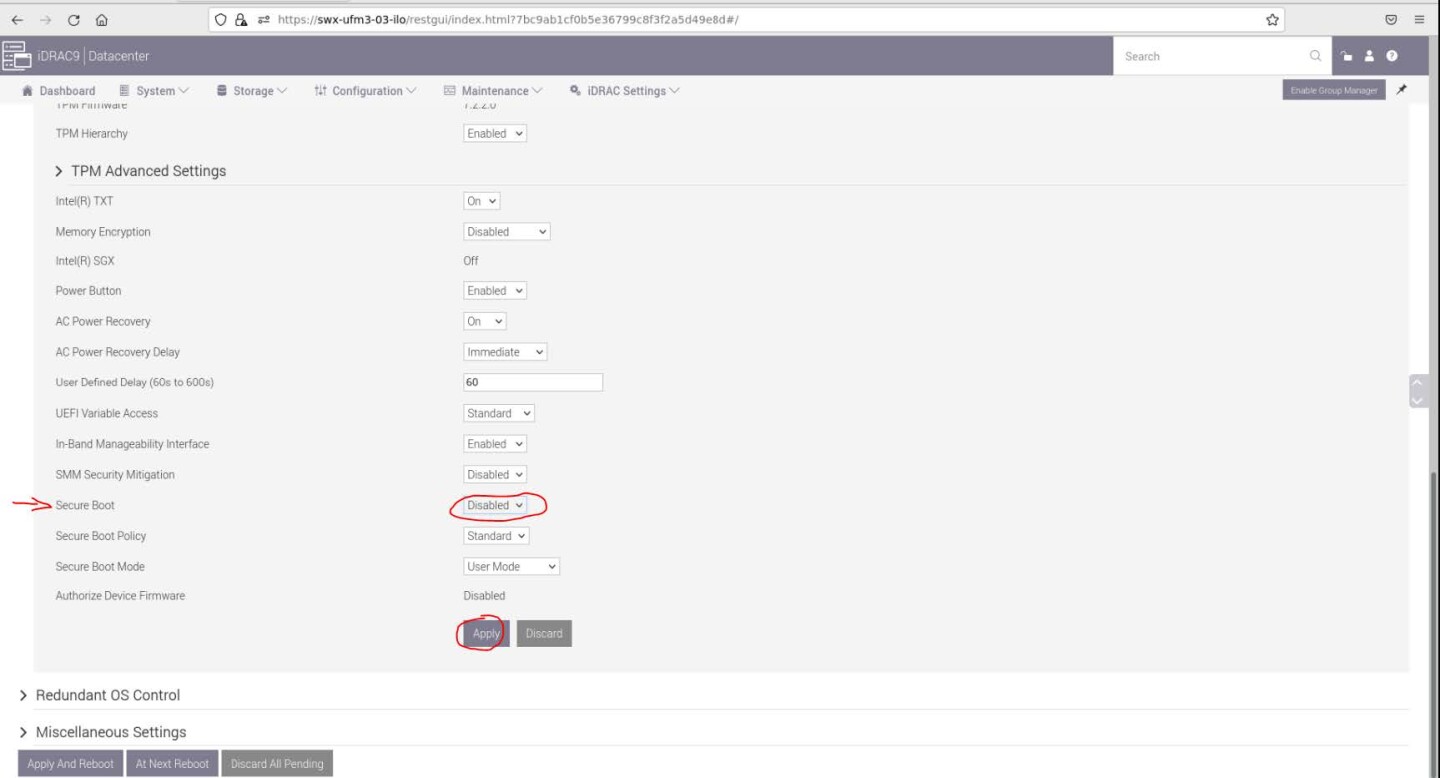This screenshot has width=1440, height=778.
Task: Open the Secure Boot Mode dropdown
Action: point(511,567)
